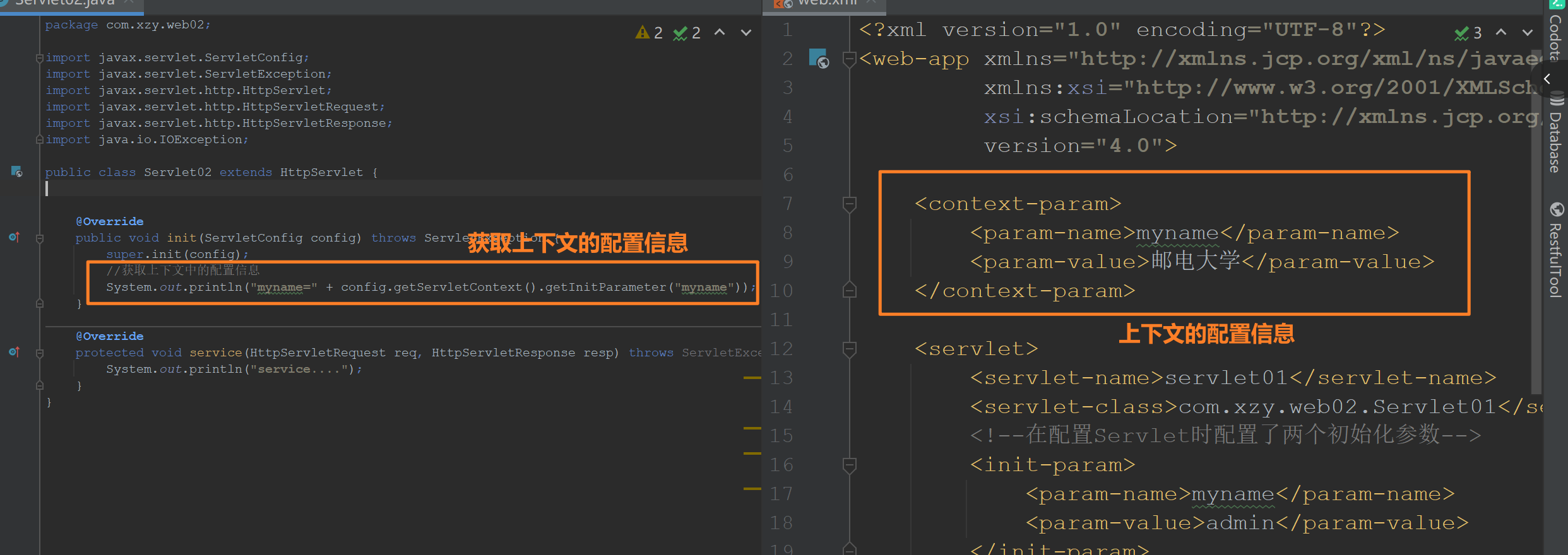Open the RestfulTool tool window
1568x555 pixels.
[x=1556, y=250]
